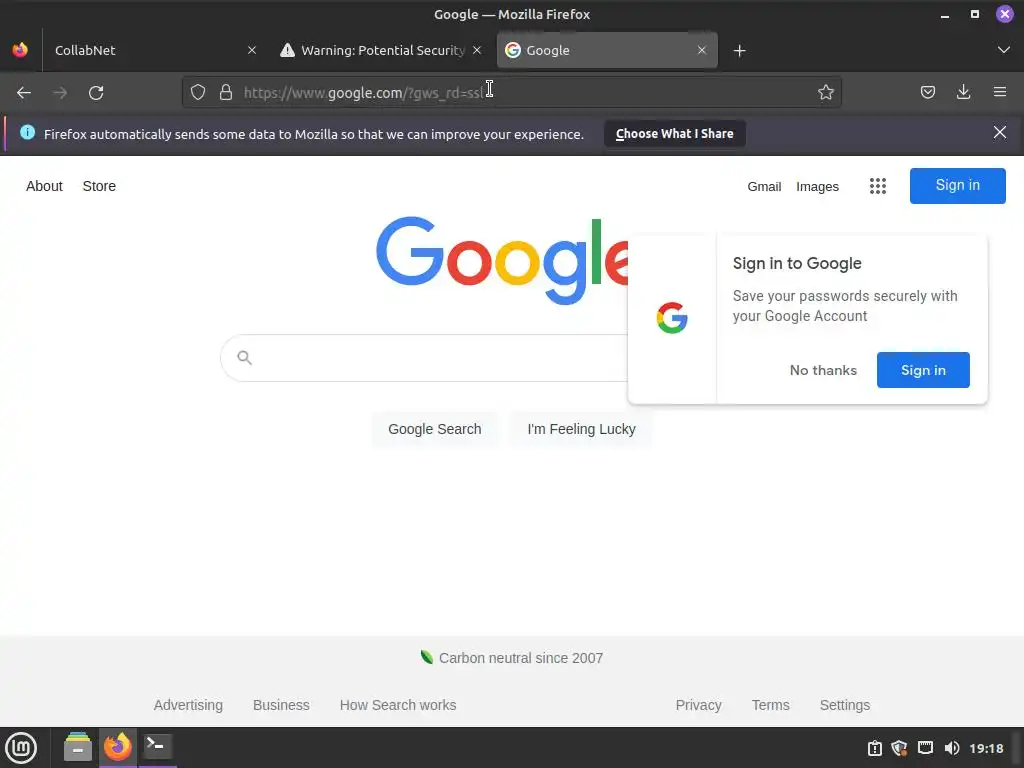Open the Save to Pocket icon
Viewport: 1024px width, 768px height.
pos(927,92)
